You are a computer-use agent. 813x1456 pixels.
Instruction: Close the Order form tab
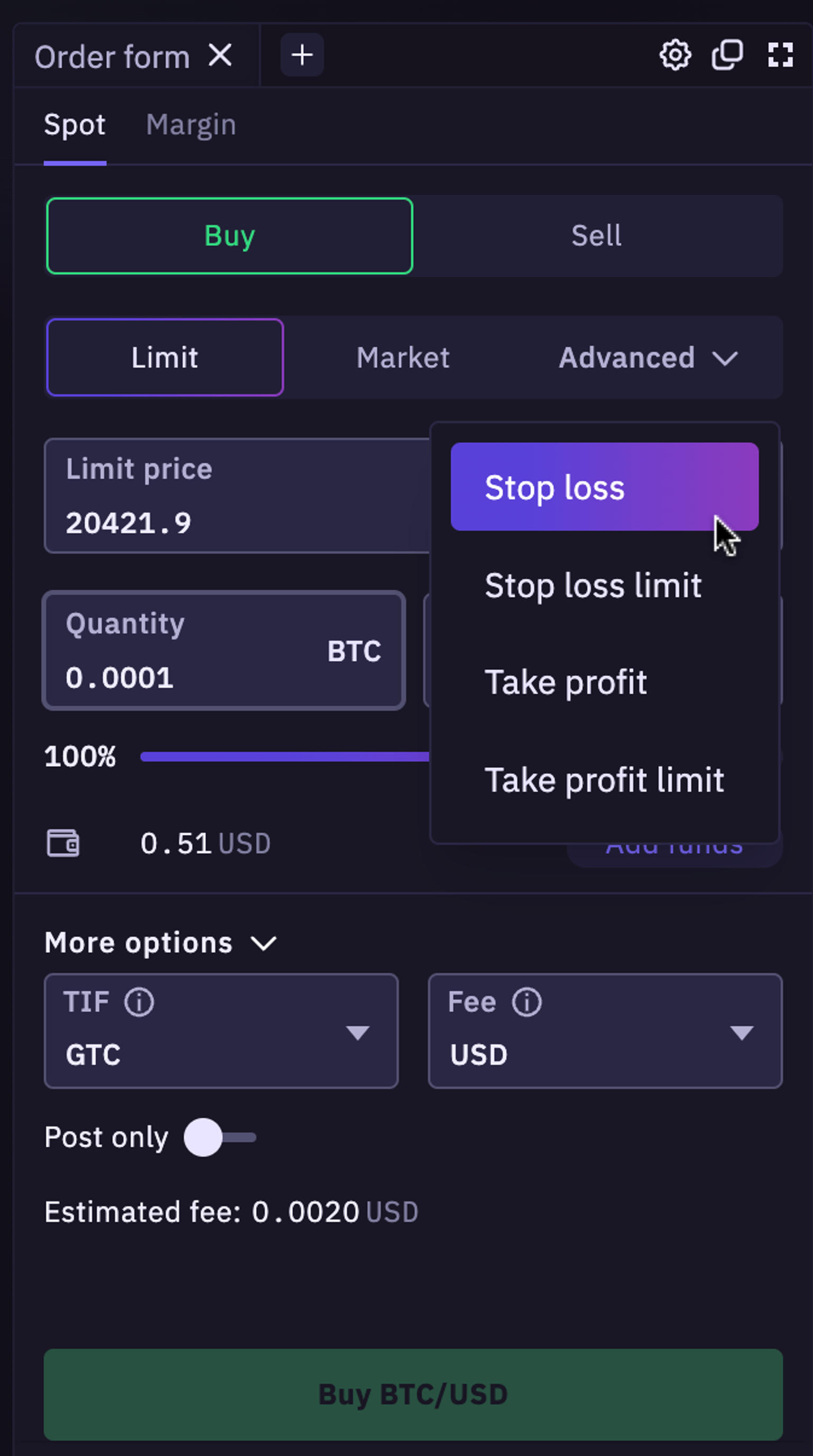(220, 56)
